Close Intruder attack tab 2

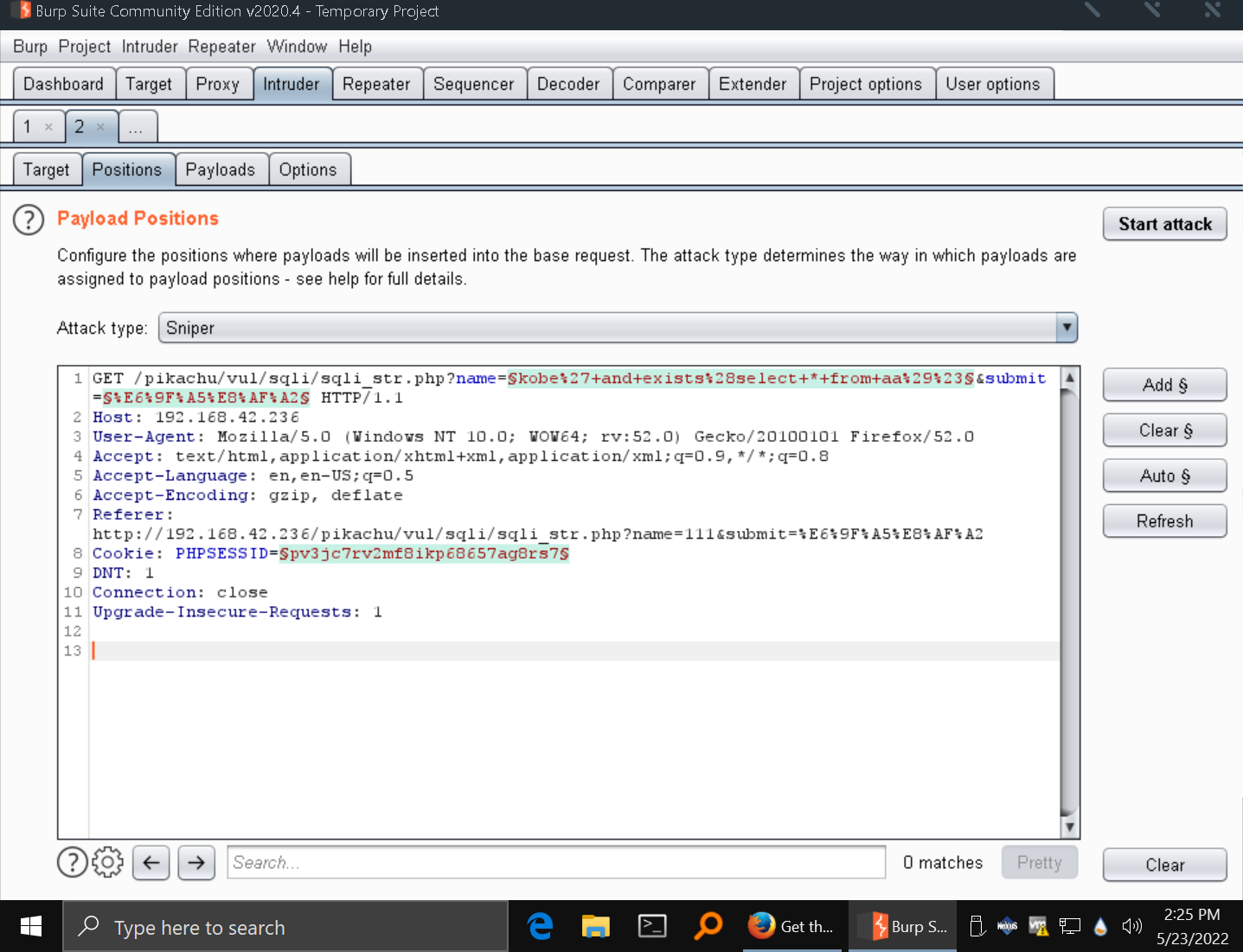click(x=100, y=127)
